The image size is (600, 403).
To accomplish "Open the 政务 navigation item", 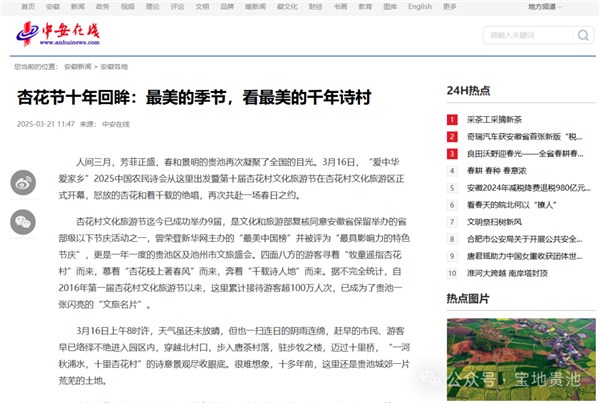I will [103, 6].
